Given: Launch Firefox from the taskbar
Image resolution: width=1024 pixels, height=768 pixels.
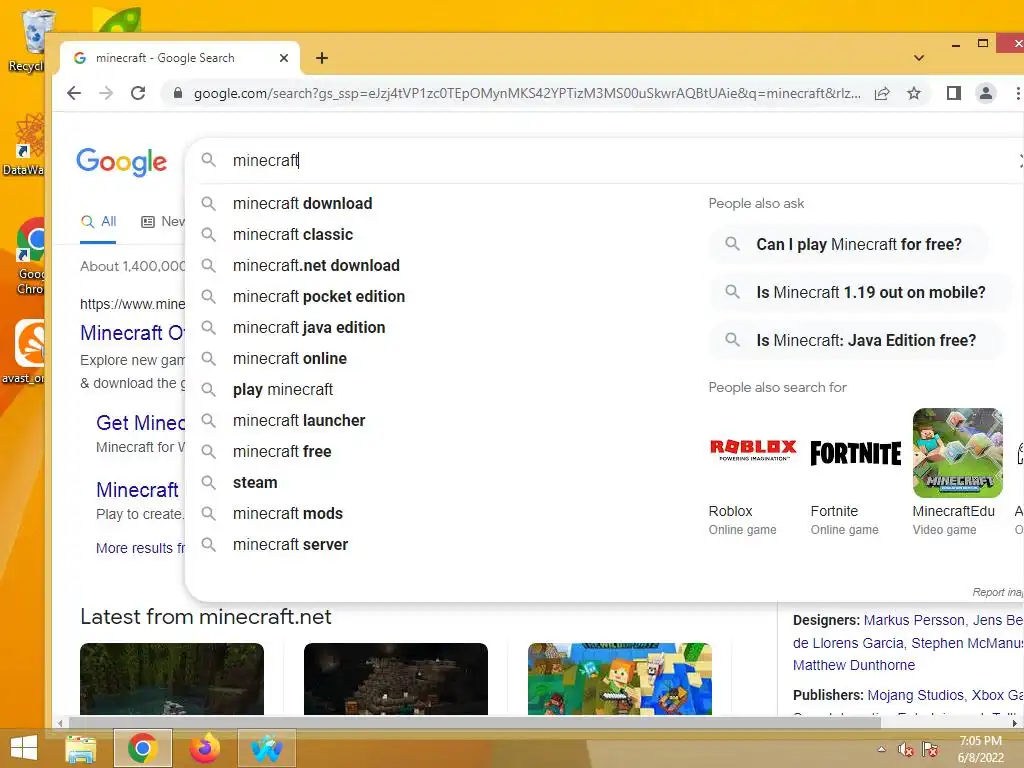Looking at the screenshot, I should pyautogui.click(x=204, y=748).
